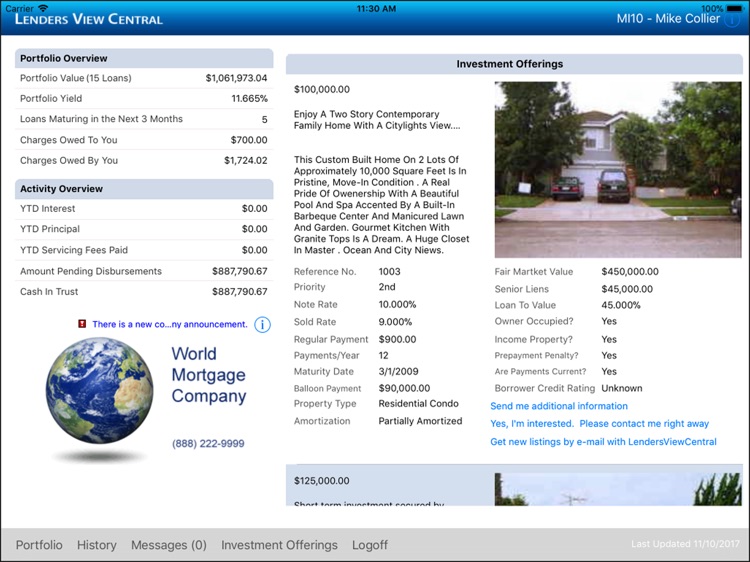The height and width of the screenshot is (562, 750).
Task: Select the Charges Owed By You row
Action: pos(143,161)
